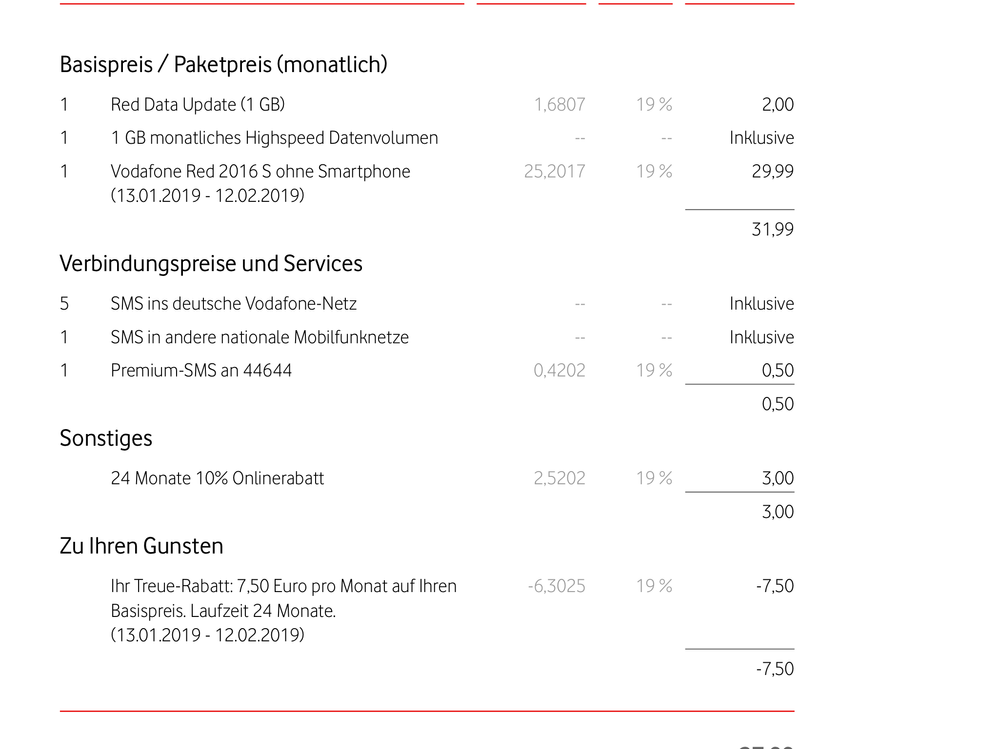
Task: Click "1 GB monatliches Highspeed Datenvolumen" entry
Action: pyautogui.click(x=274, y=138)
